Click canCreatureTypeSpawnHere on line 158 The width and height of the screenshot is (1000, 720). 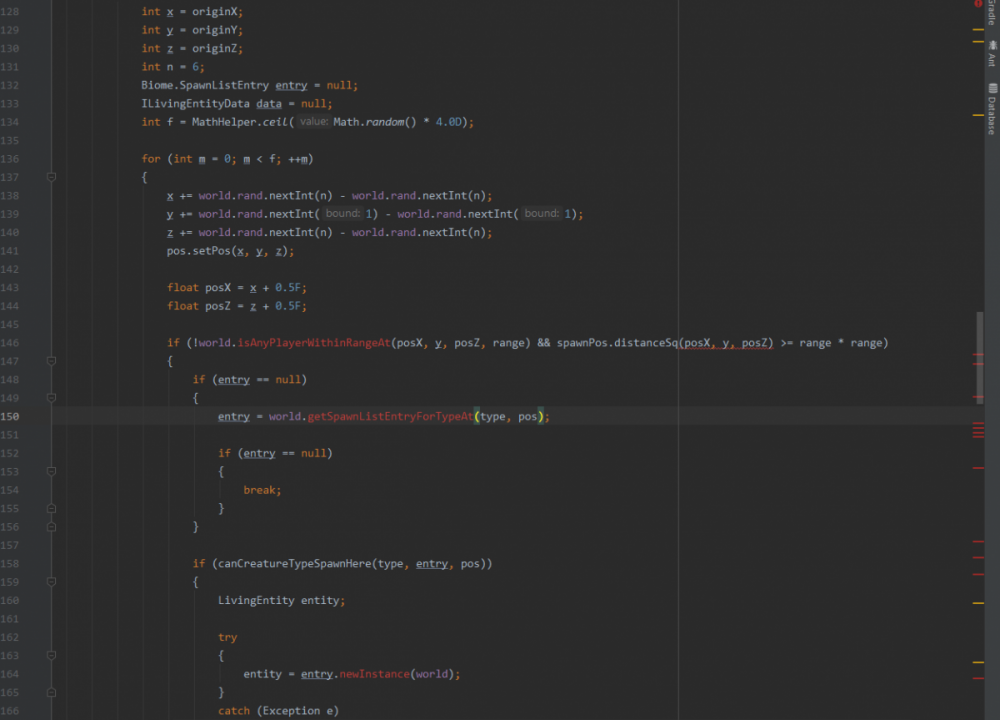pyautogui.click(x=294, y=564)
